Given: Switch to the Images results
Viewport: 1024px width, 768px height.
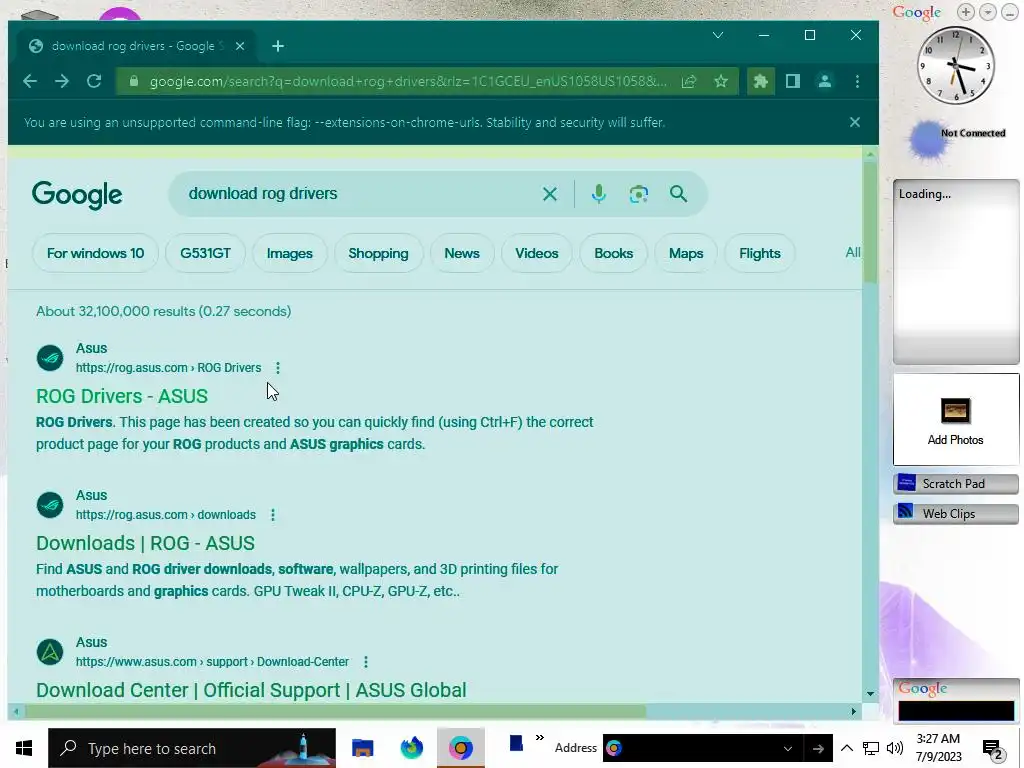Looking at the screenshot, I should click(289, 253).
